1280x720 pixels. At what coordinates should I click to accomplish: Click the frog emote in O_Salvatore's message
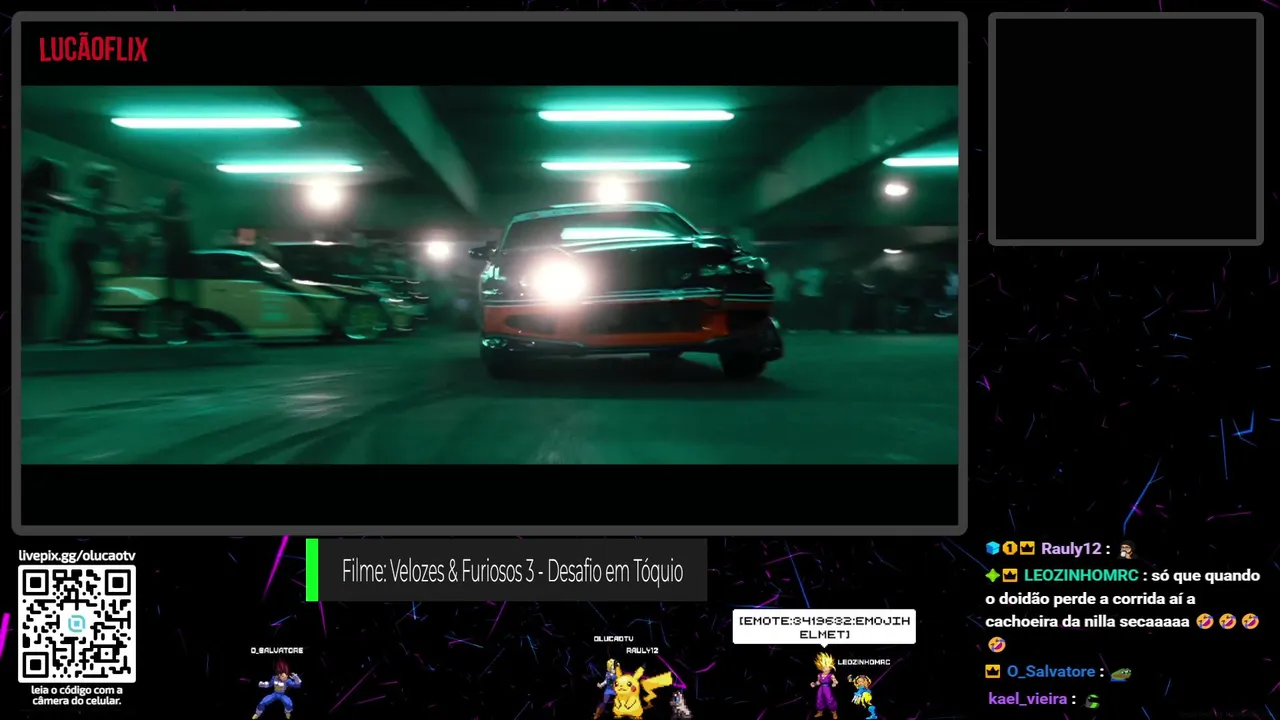click(1121, 673)
